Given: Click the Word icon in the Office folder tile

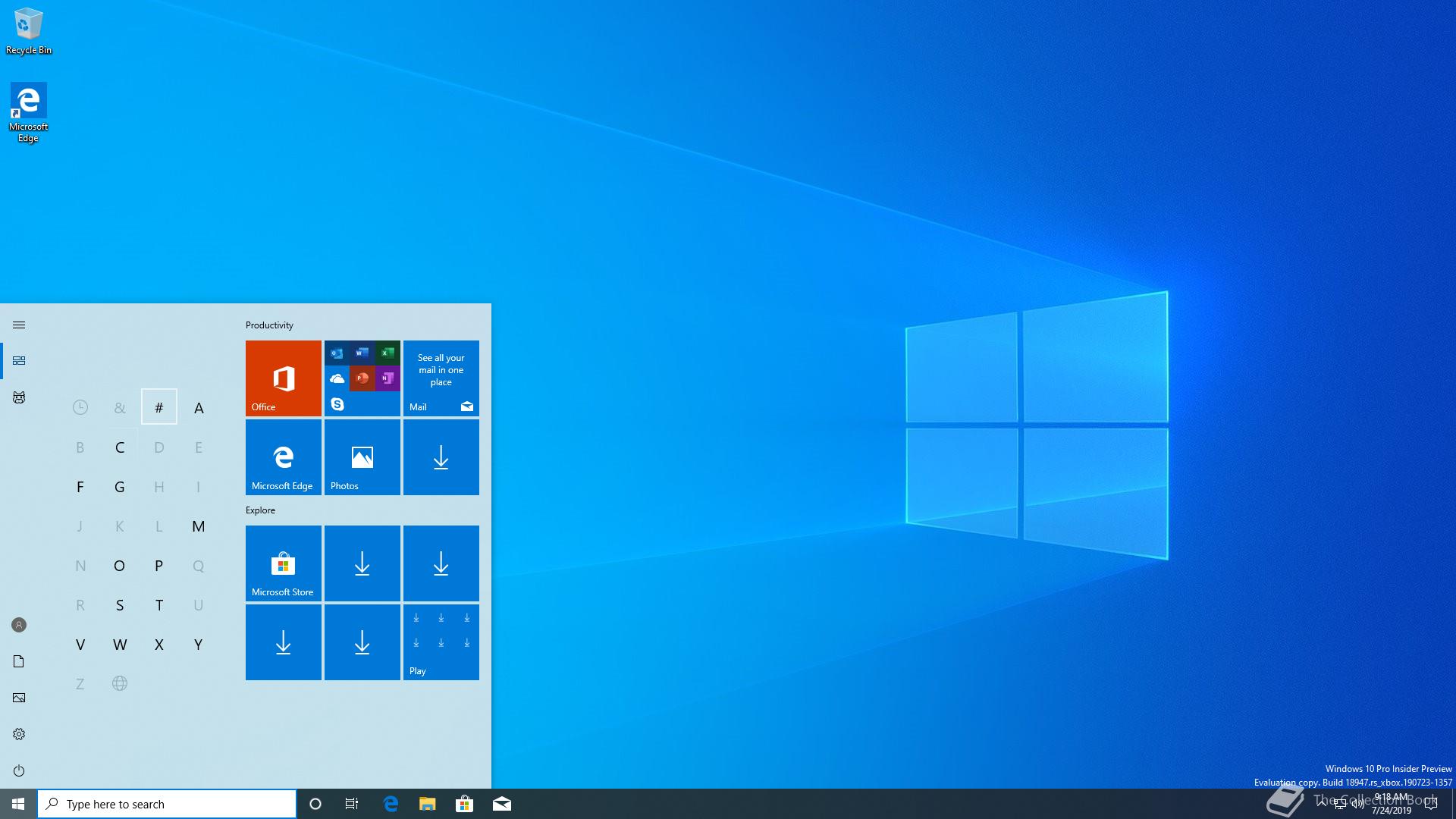Looking at the screenshot, I should click(362, 353).
